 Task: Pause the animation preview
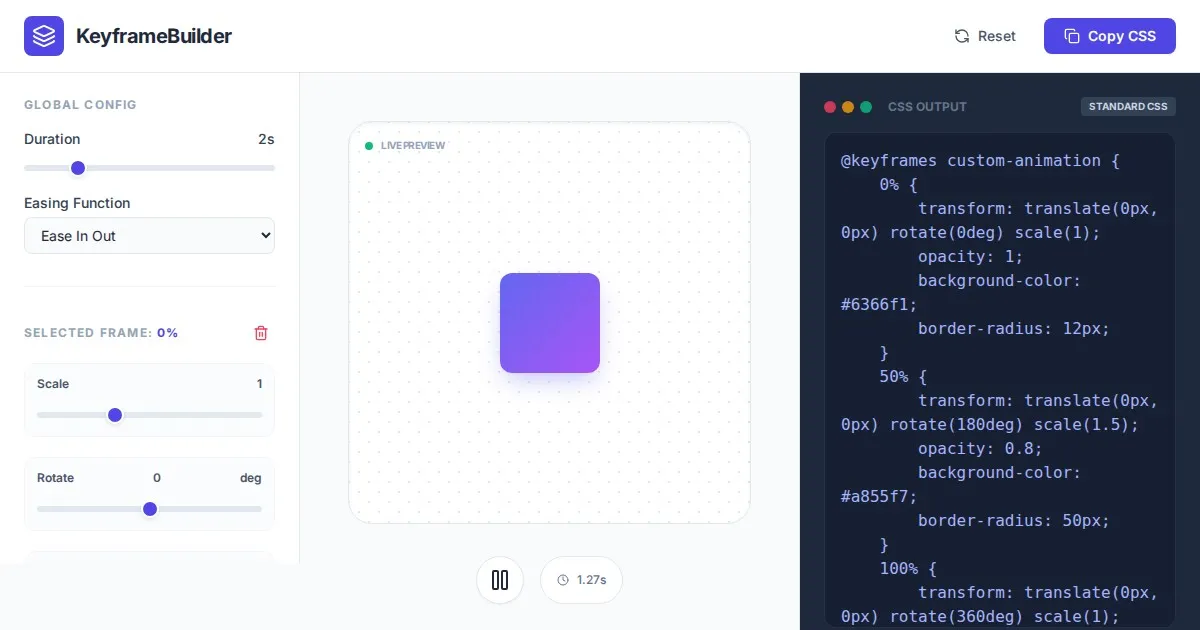(x=500, y=580)
